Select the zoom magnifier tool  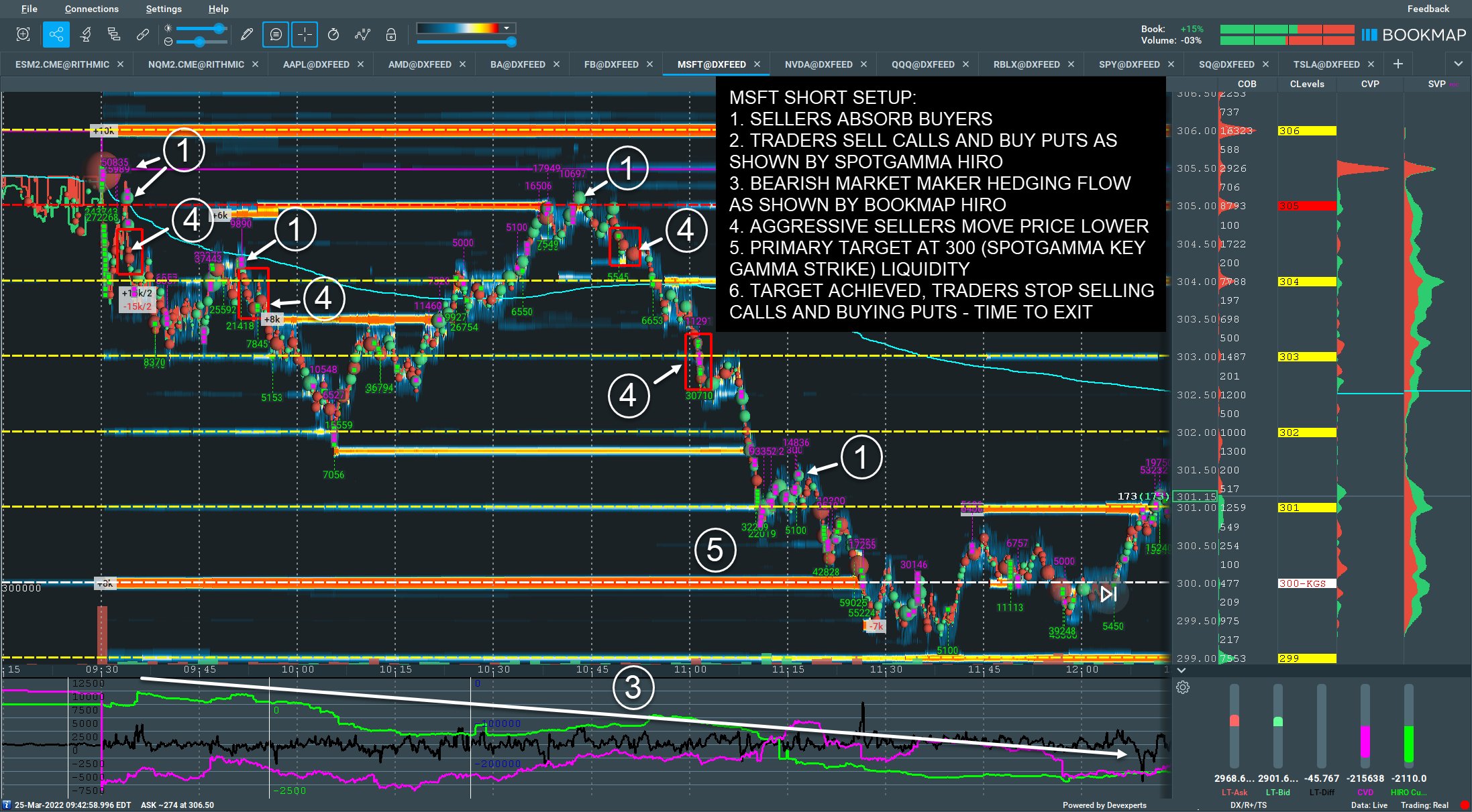click(x=23, y=34)
